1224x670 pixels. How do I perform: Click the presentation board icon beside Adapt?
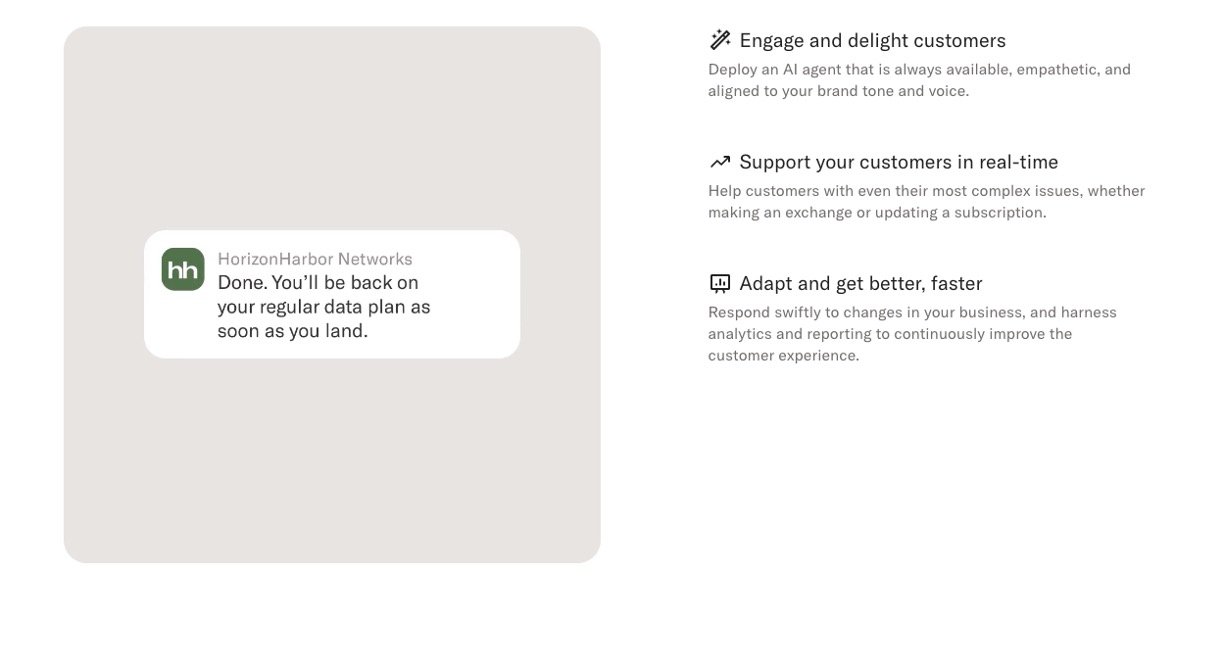[720, 283]
